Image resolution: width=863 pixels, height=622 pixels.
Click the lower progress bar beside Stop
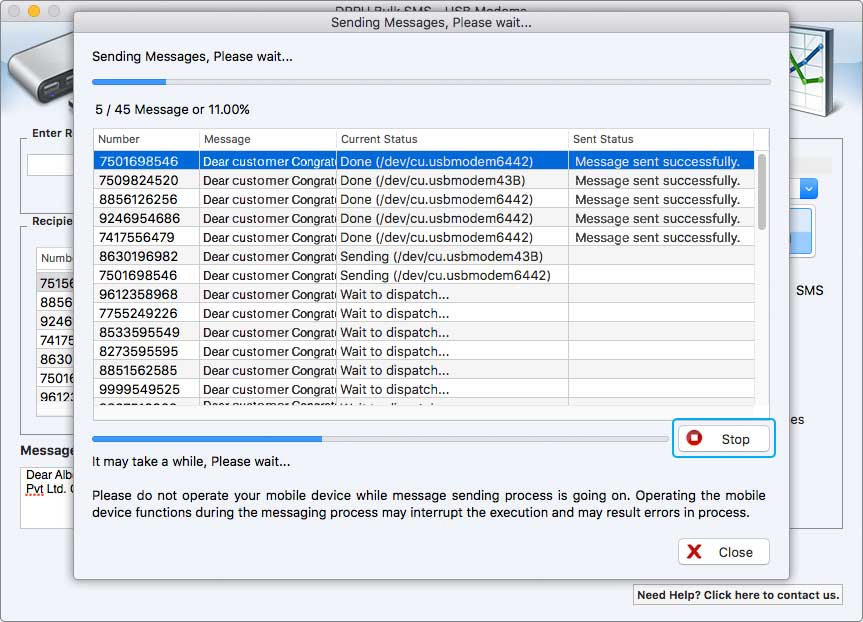(380, 439)
